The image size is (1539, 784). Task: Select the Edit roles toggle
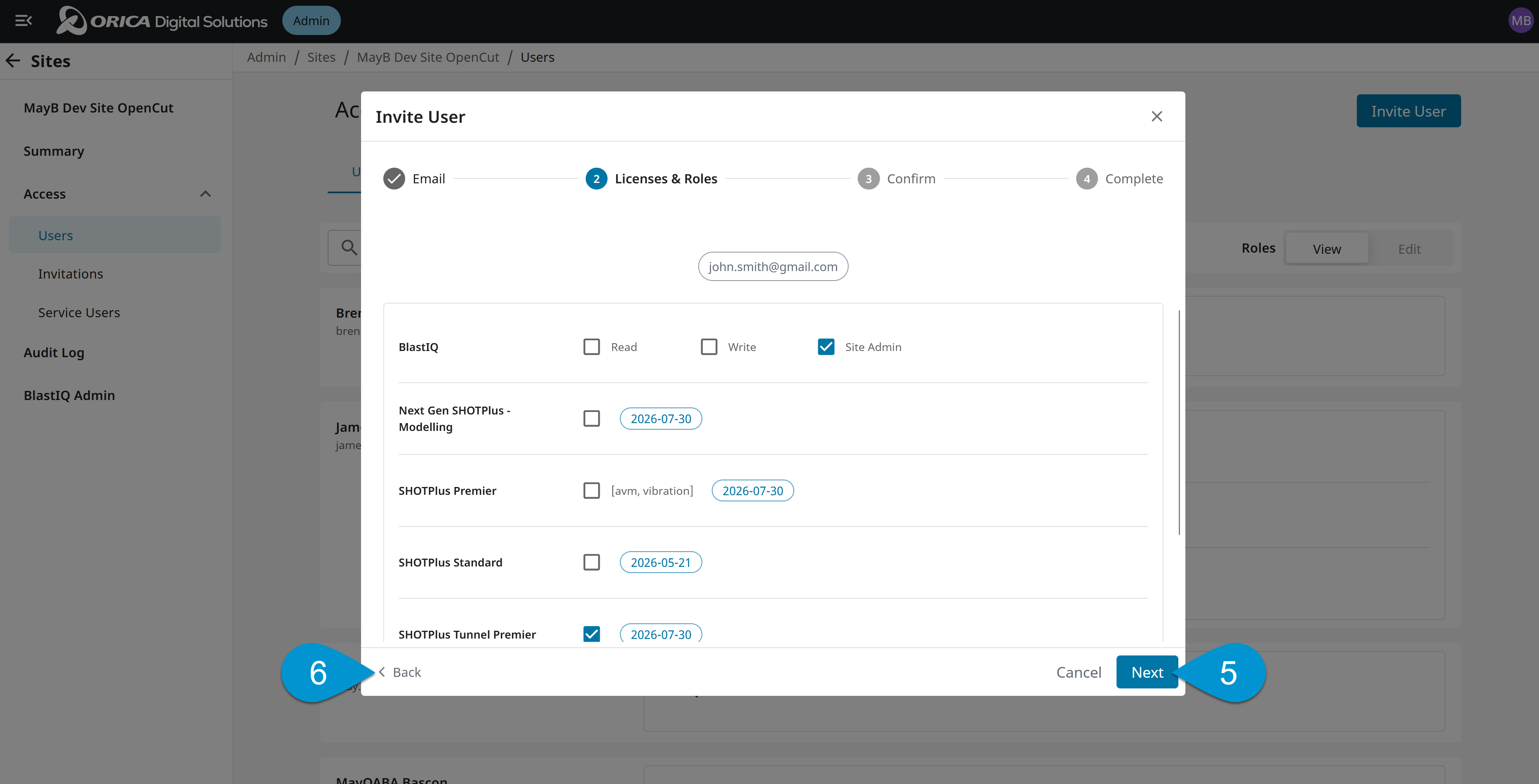1409,249
